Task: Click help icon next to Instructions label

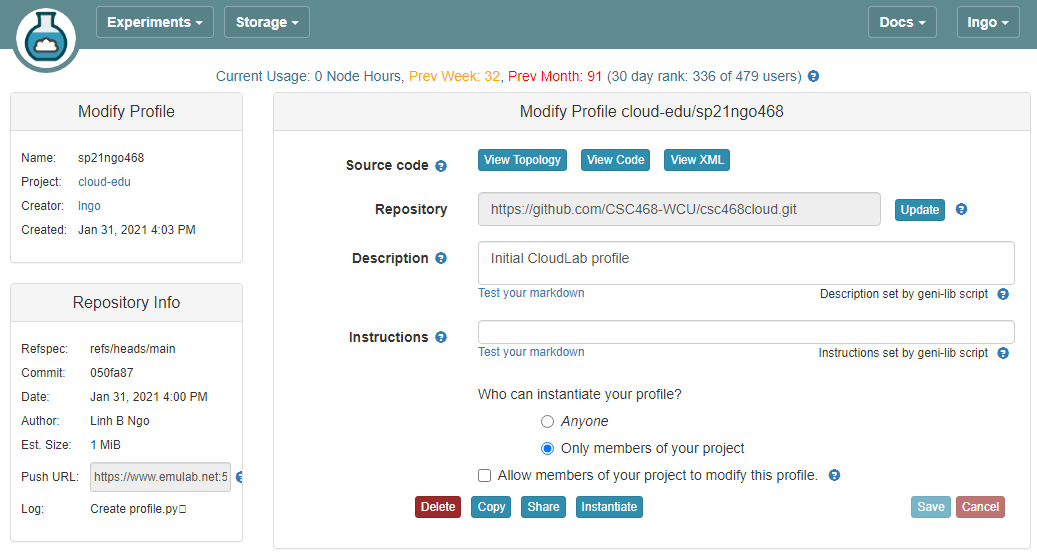Action: pyautogui.click(x=441, y=338)
